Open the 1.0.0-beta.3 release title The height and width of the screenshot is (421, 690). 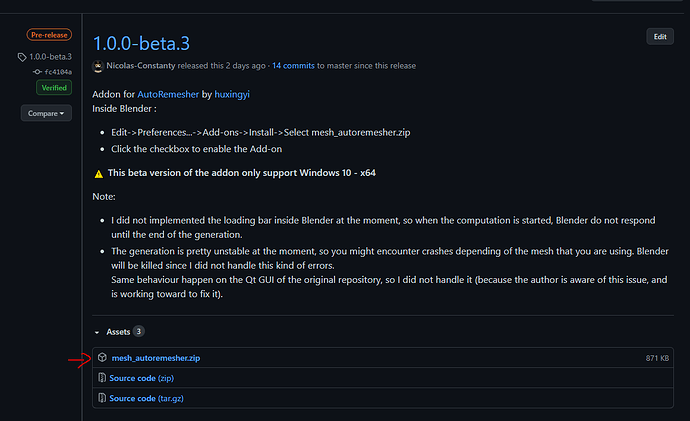coord(141,44)
